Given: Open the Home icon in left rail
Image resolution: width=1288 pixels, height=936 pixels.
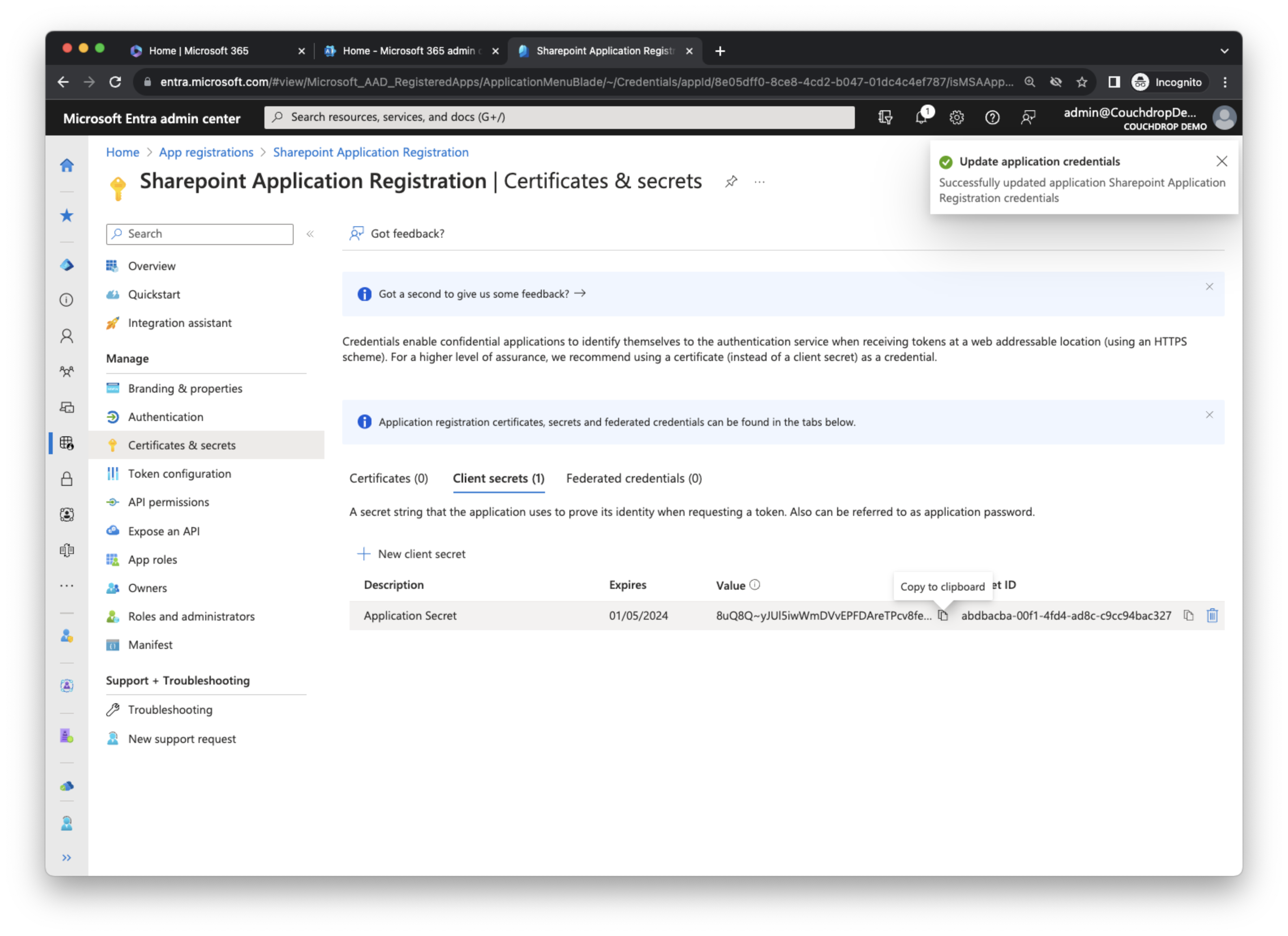Looking at the screenshot, I should [x=67, y=165].
